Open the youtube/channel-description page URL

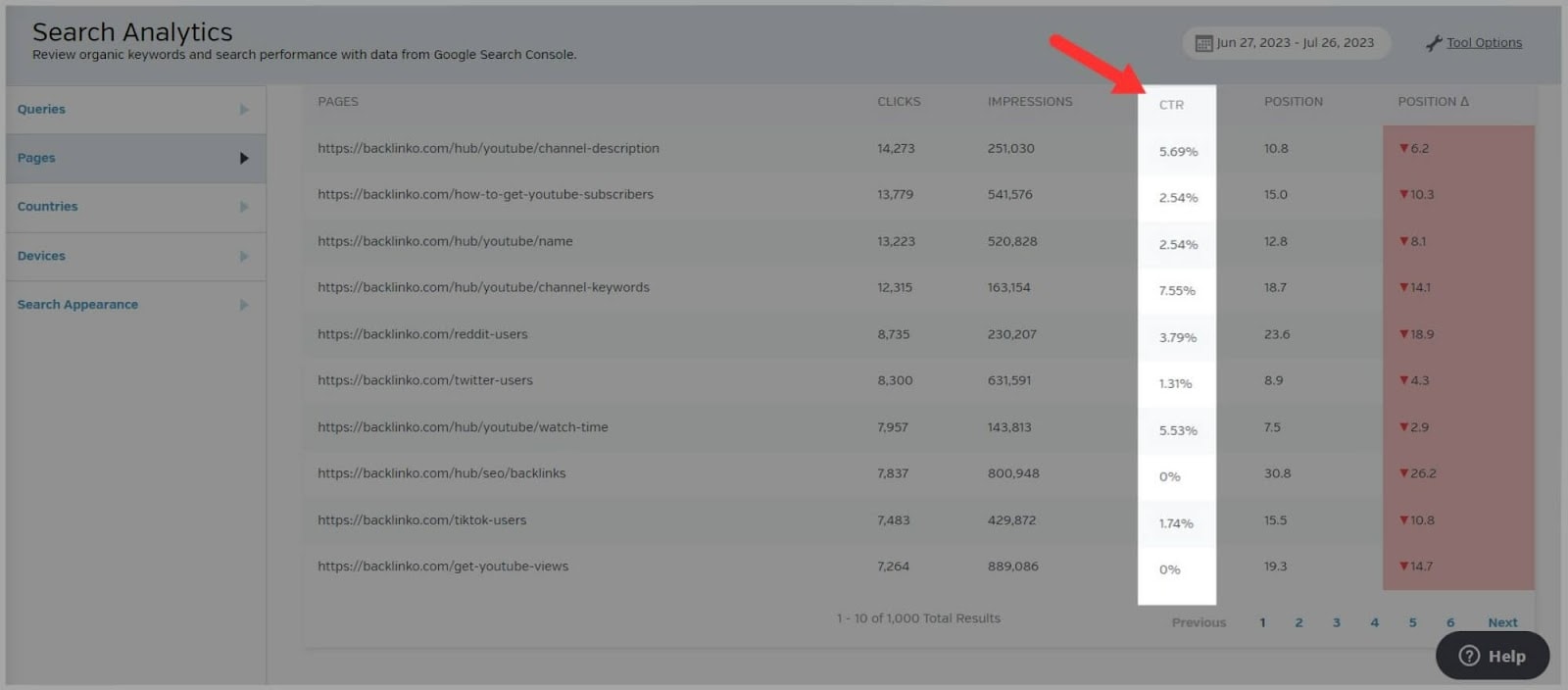pos(488,149)
